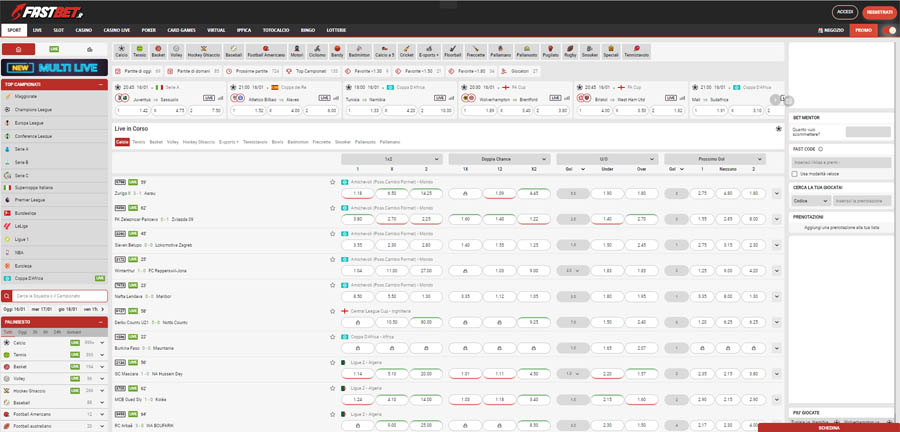
Task: Open the LIVE tab in main navigation
Action: pos(37,30)
